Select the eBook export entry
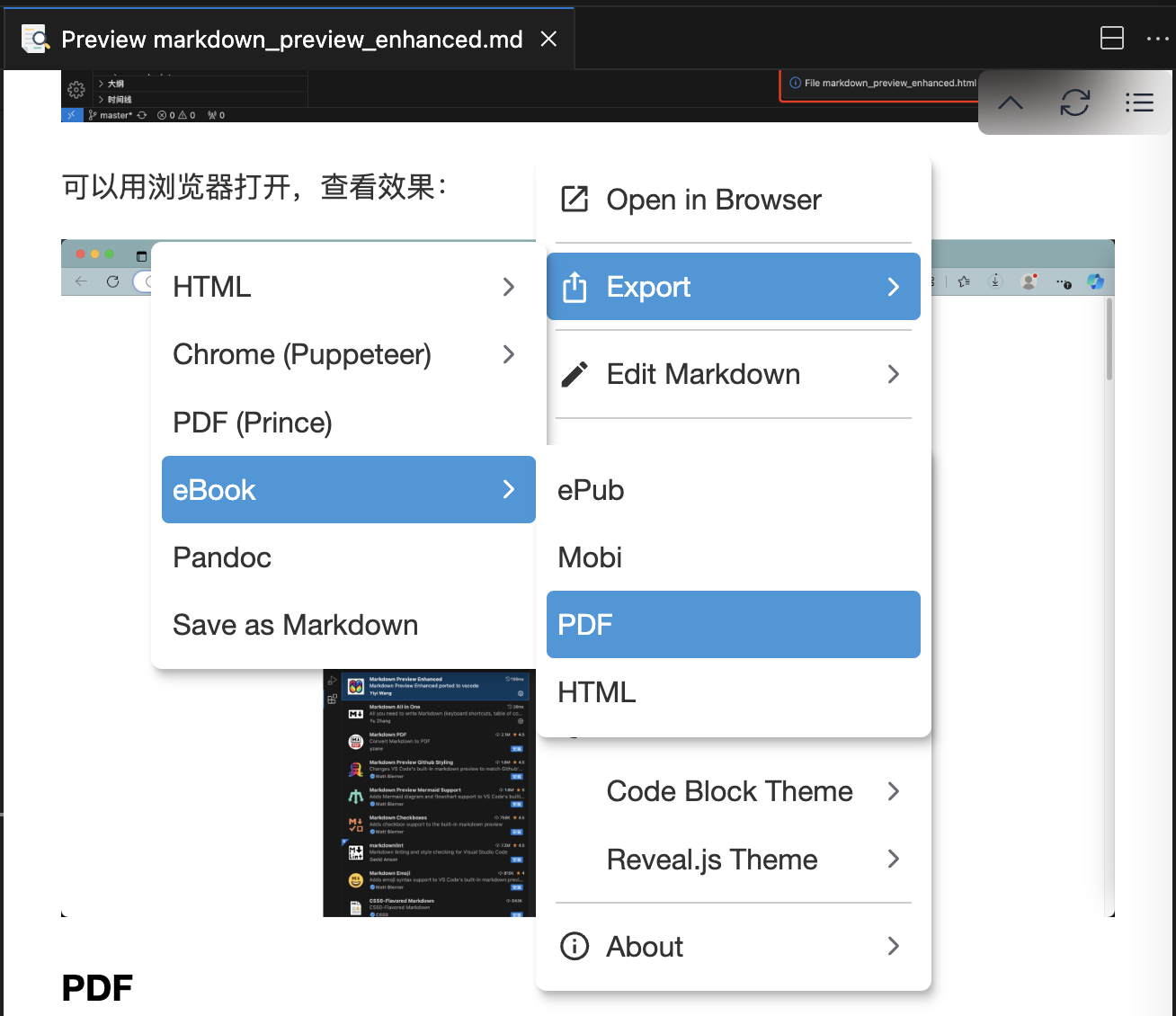This screenshot has width=1176, height=1016. (x=349, y=489)
